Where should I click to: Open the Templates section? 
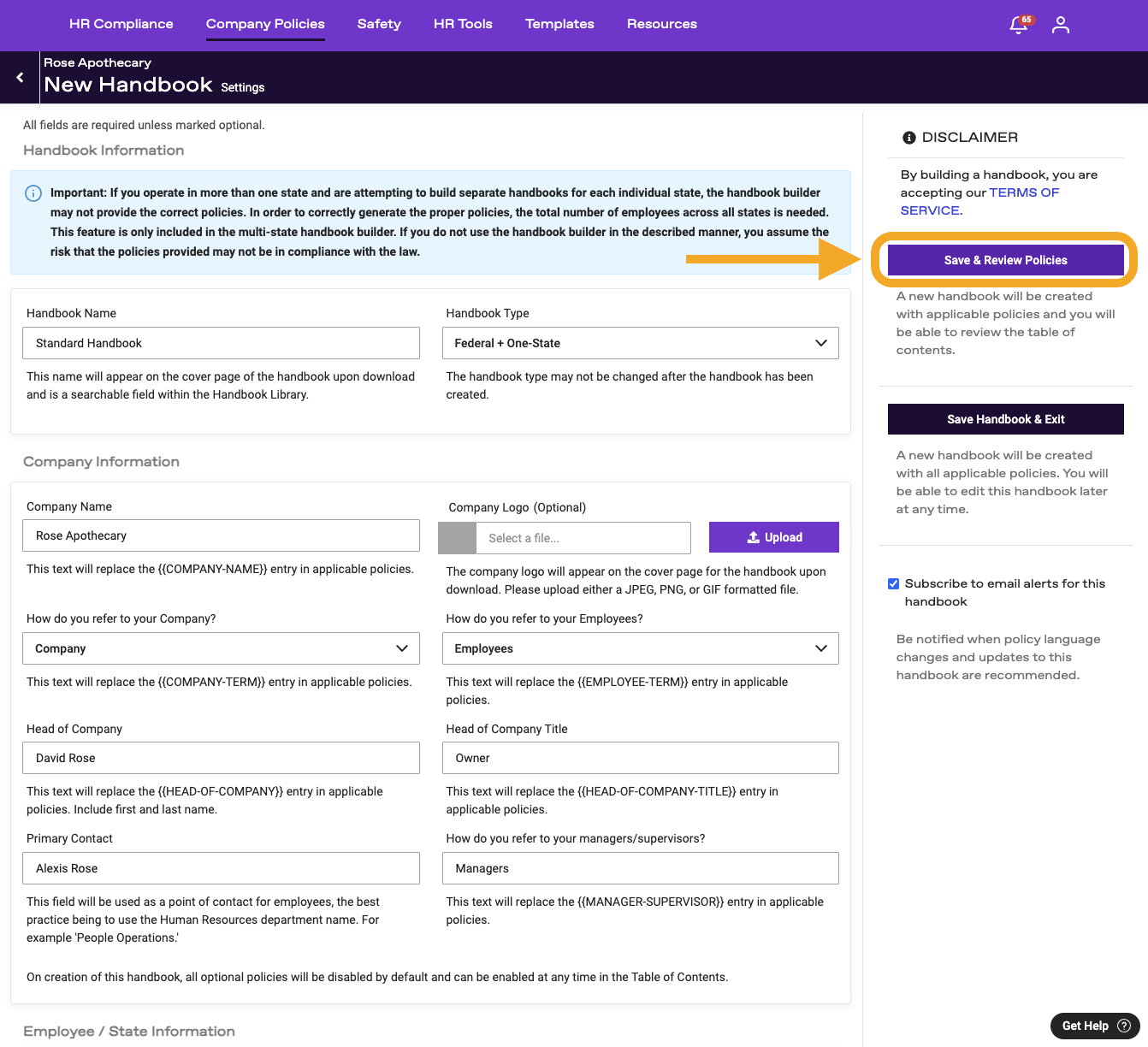559,24
